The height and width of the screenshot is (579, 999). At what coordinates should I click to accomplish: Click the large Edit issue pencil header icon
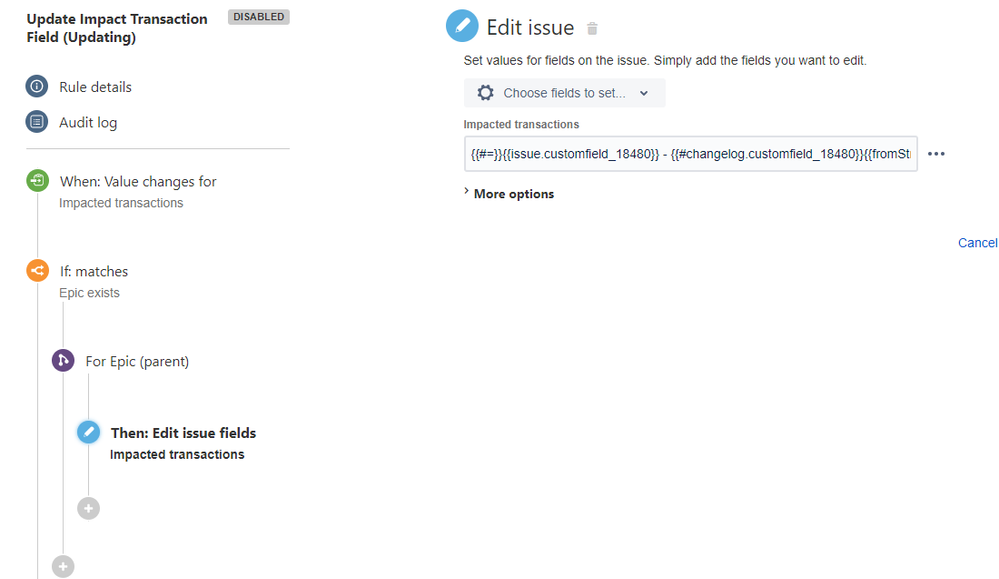[x=462, y=26]
